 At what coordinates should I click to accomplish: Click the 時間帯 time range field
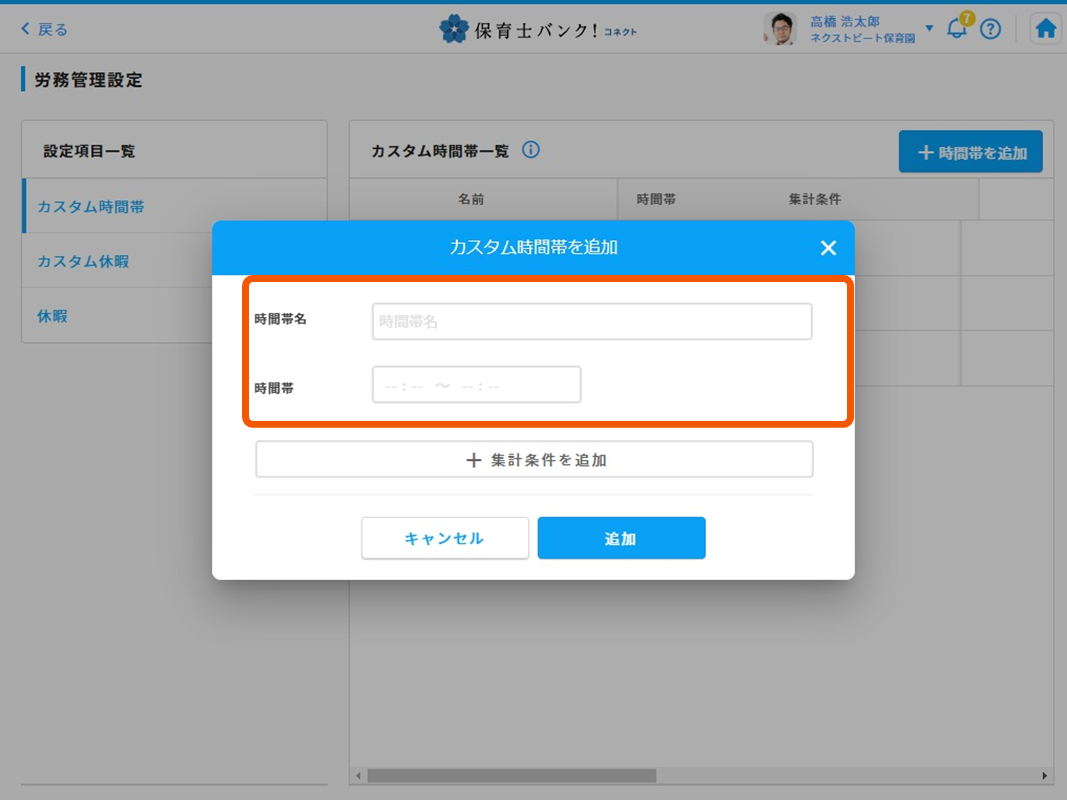(x=476, y=385)
